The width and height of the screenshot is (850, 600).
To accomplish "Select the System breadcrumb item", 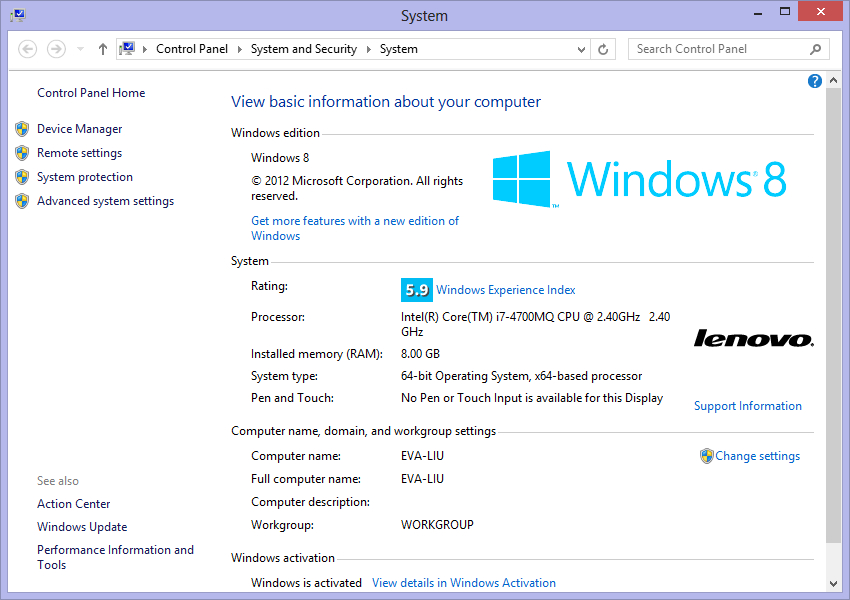I will [x=398, y=49].
